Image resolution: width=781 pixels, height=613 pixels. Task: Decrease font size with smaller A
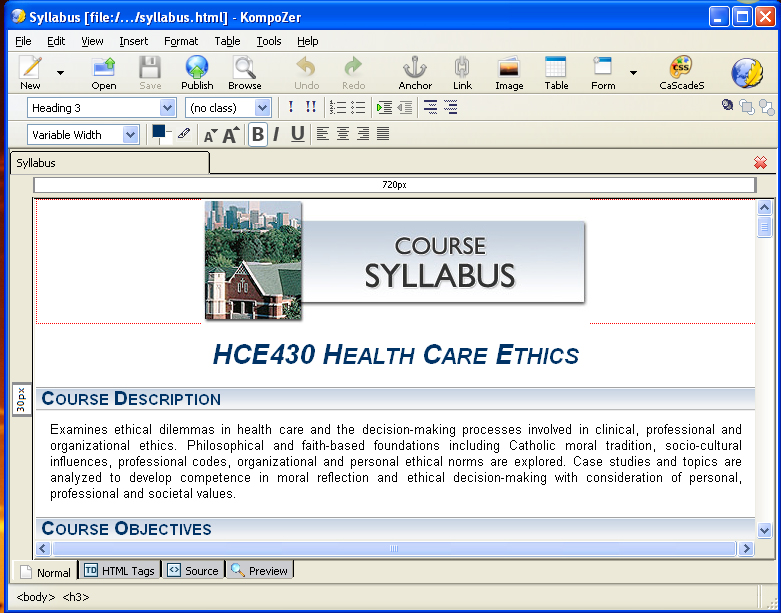[x=210, y=134]
